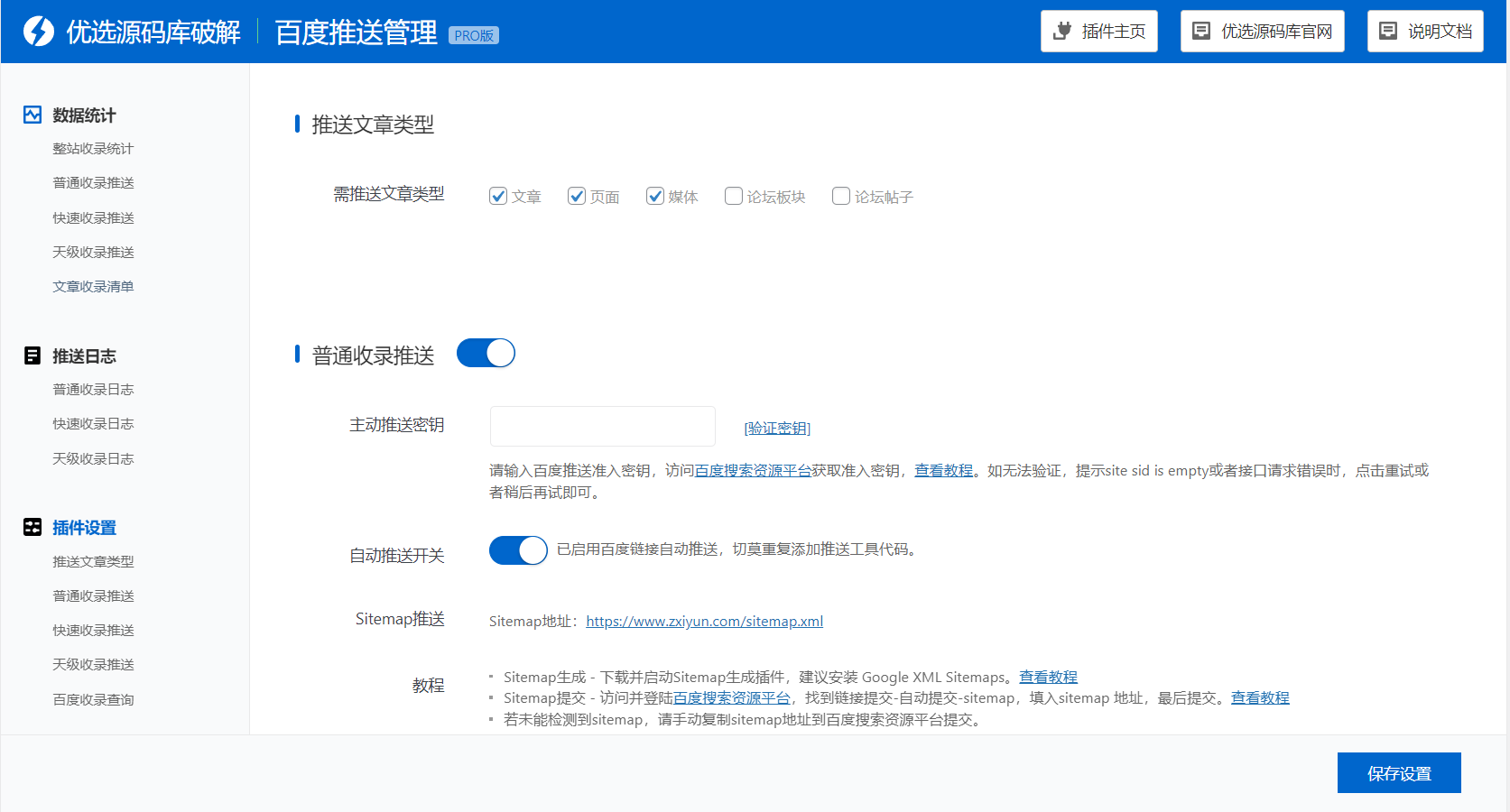This screenshot has height=812, width=1510.
Task: Focus the 主动推送密钥 input field
Action: (x=602, y=426)
